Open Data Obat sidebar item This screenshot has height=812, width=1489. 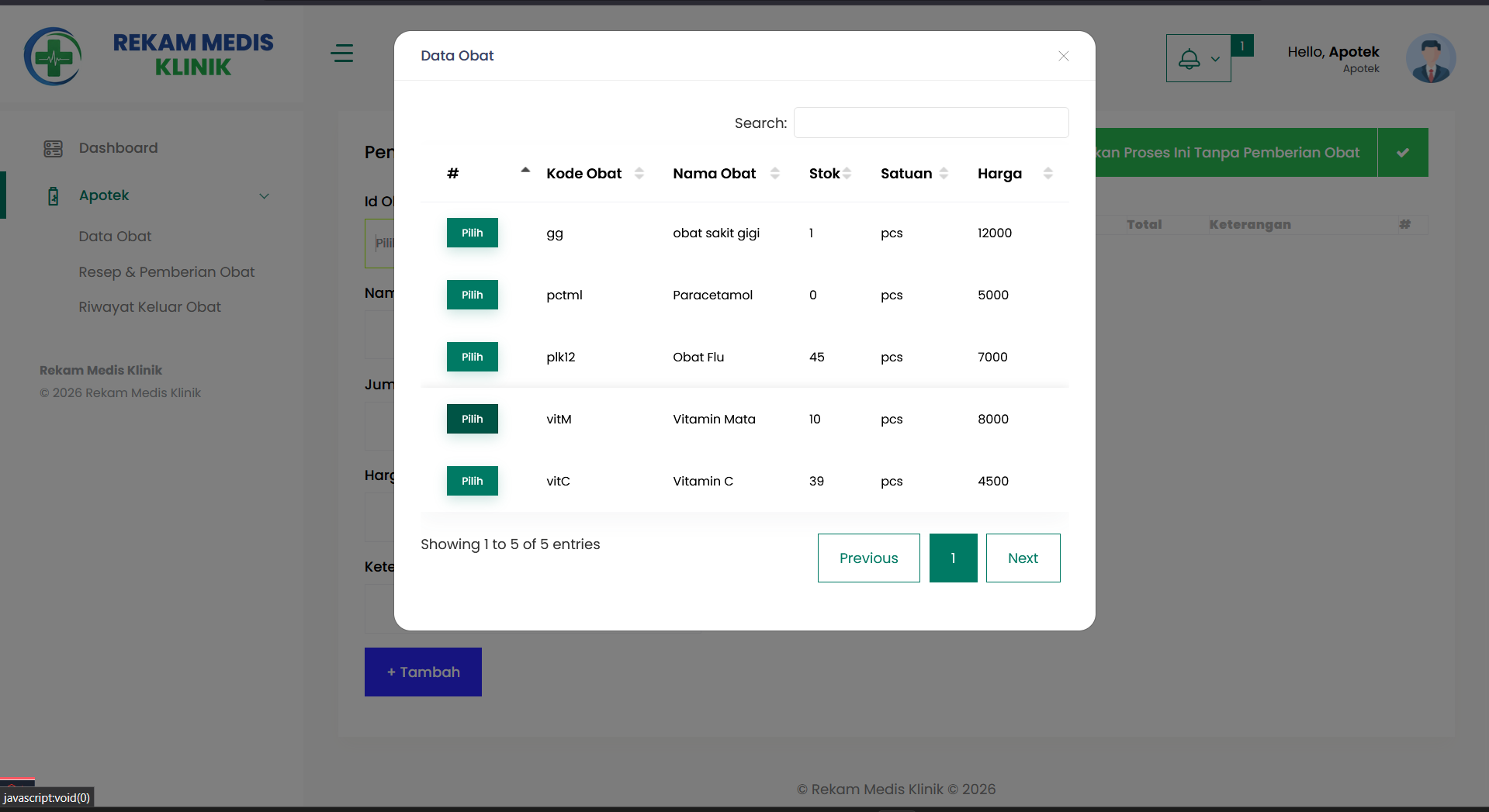pyautogui.click(x=115, y=237)
